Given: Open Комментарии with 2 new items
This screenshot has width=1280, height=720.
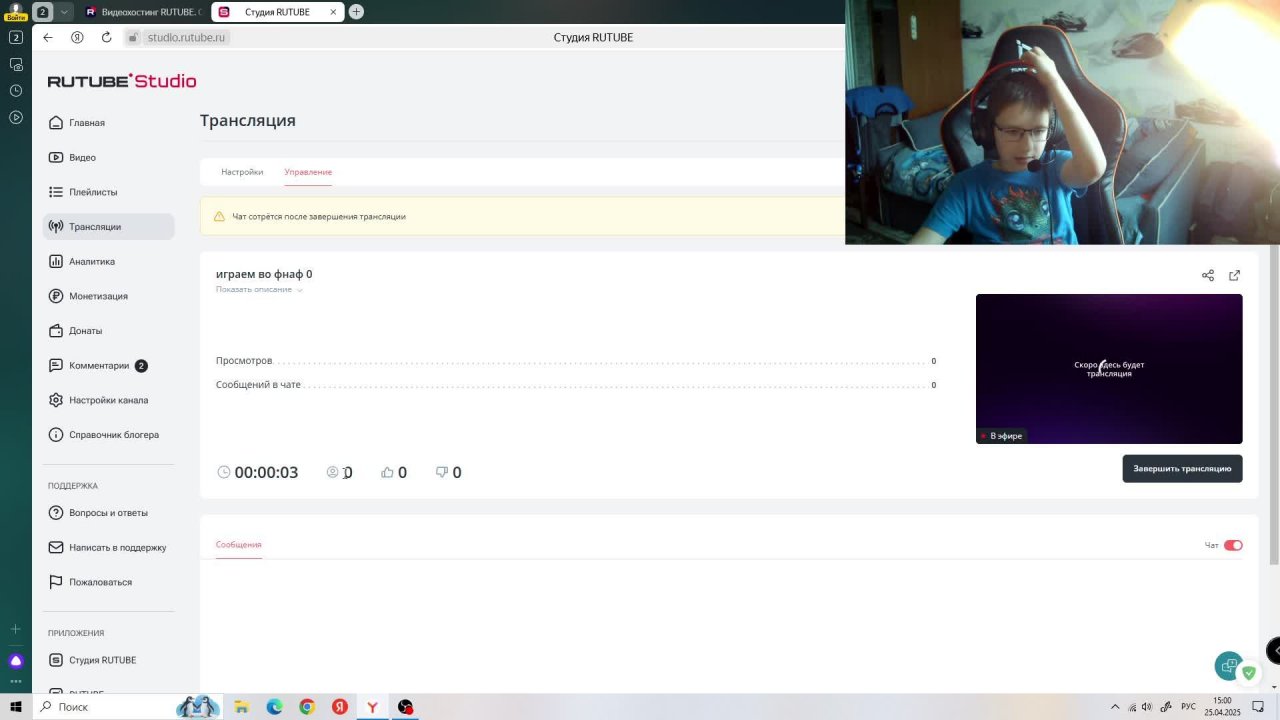Looking at the screenshot, I should [x=108, y=365].
